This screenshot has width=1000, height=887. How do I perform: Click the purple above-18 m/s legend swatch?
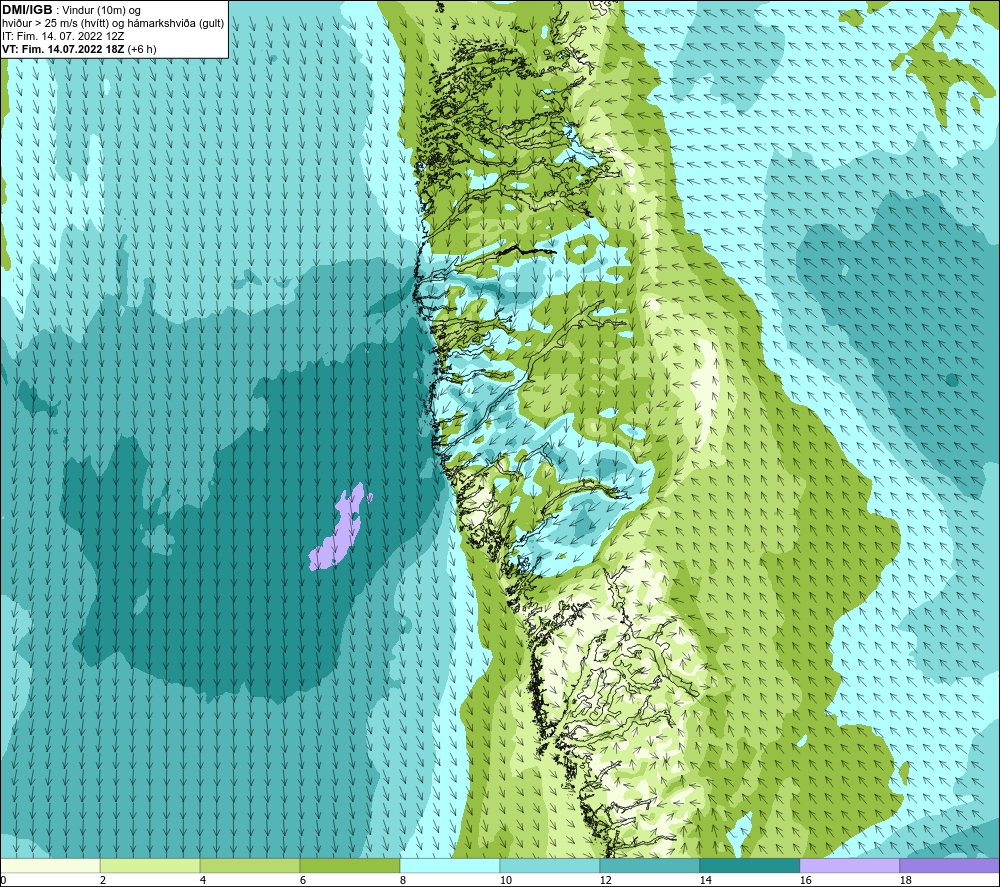[949, 865]
